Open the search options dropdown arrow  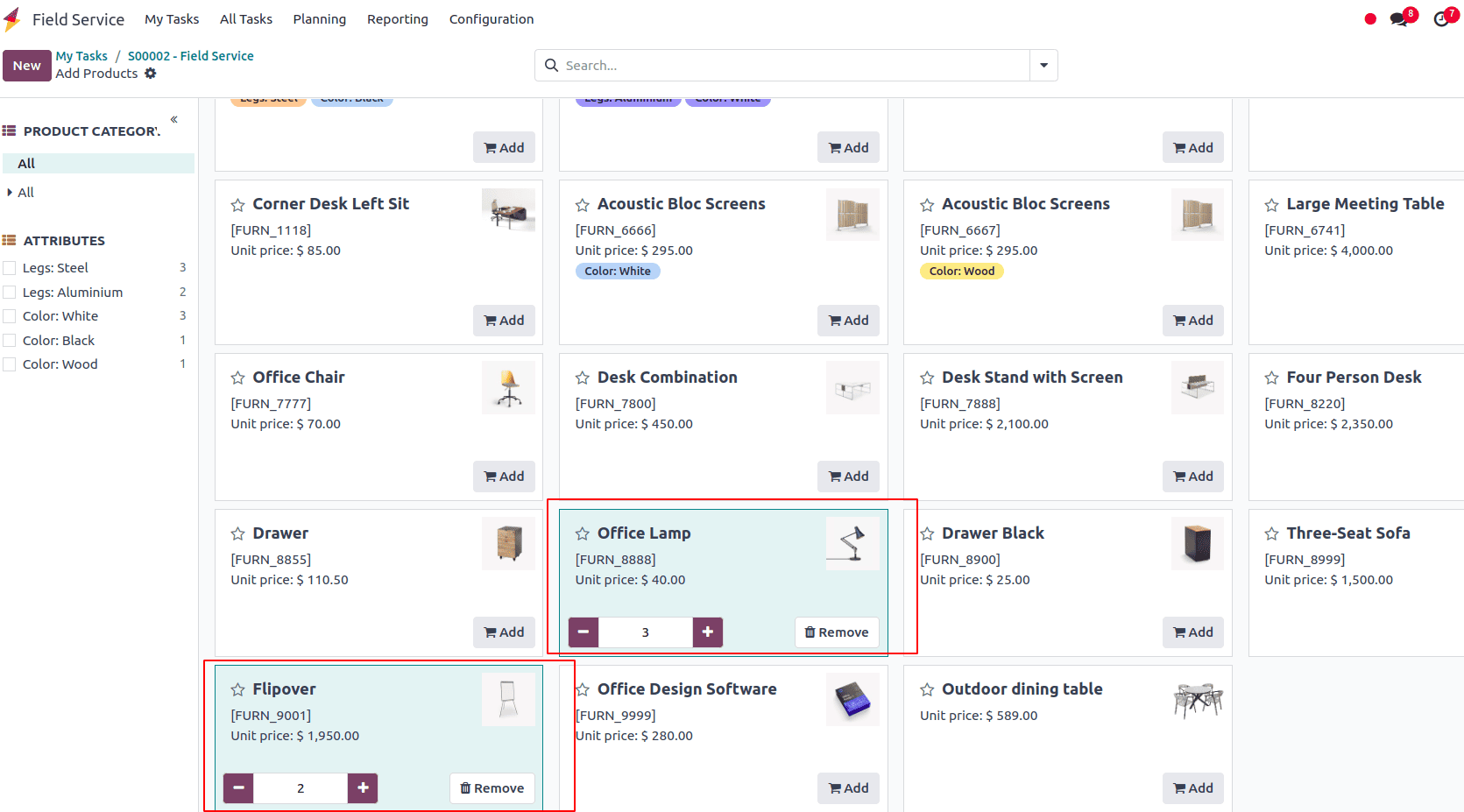[x=1043, y=66]
